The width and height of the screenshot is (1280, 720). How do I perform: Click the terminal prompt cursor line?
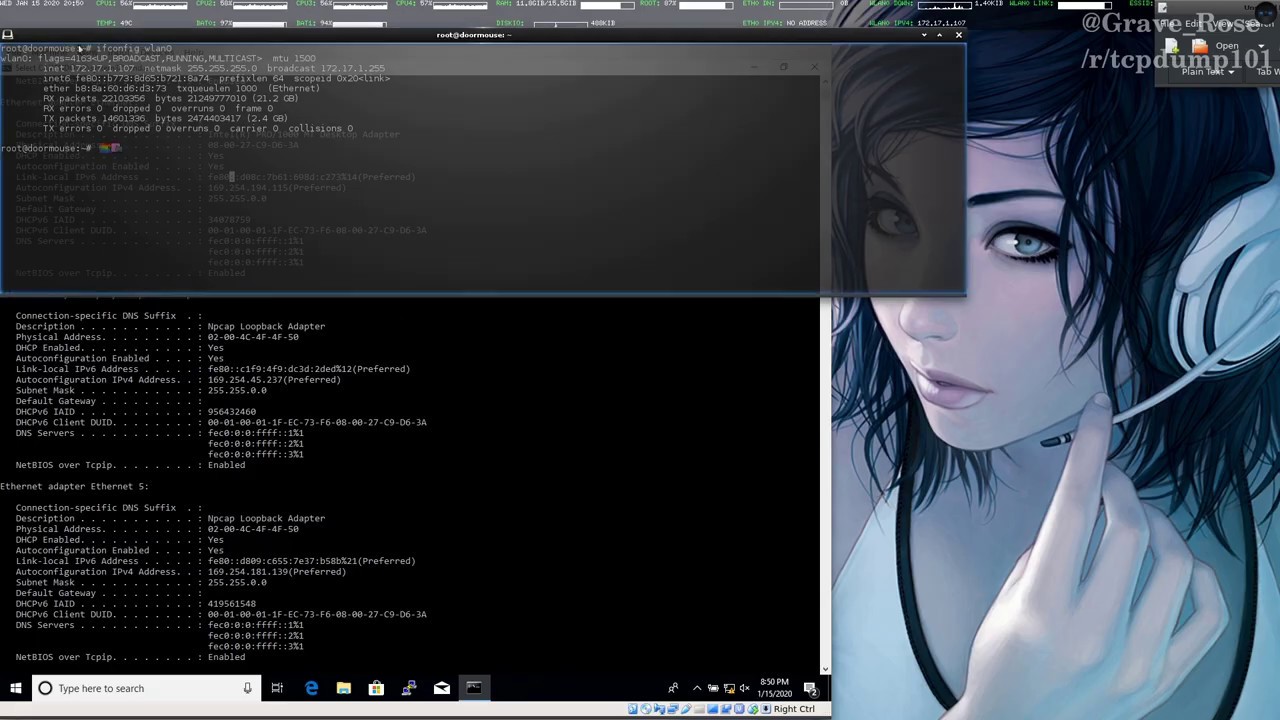pos(60,148)
